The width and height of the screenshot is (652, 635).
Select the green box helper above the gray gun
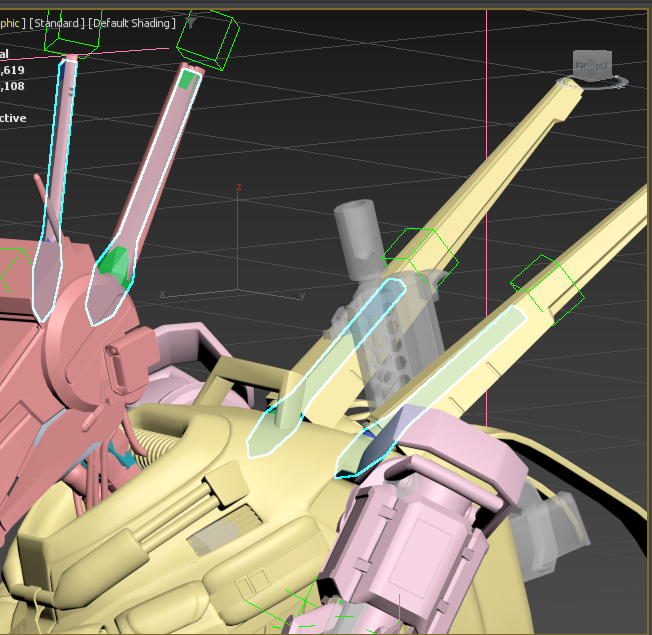click(421, 253)
